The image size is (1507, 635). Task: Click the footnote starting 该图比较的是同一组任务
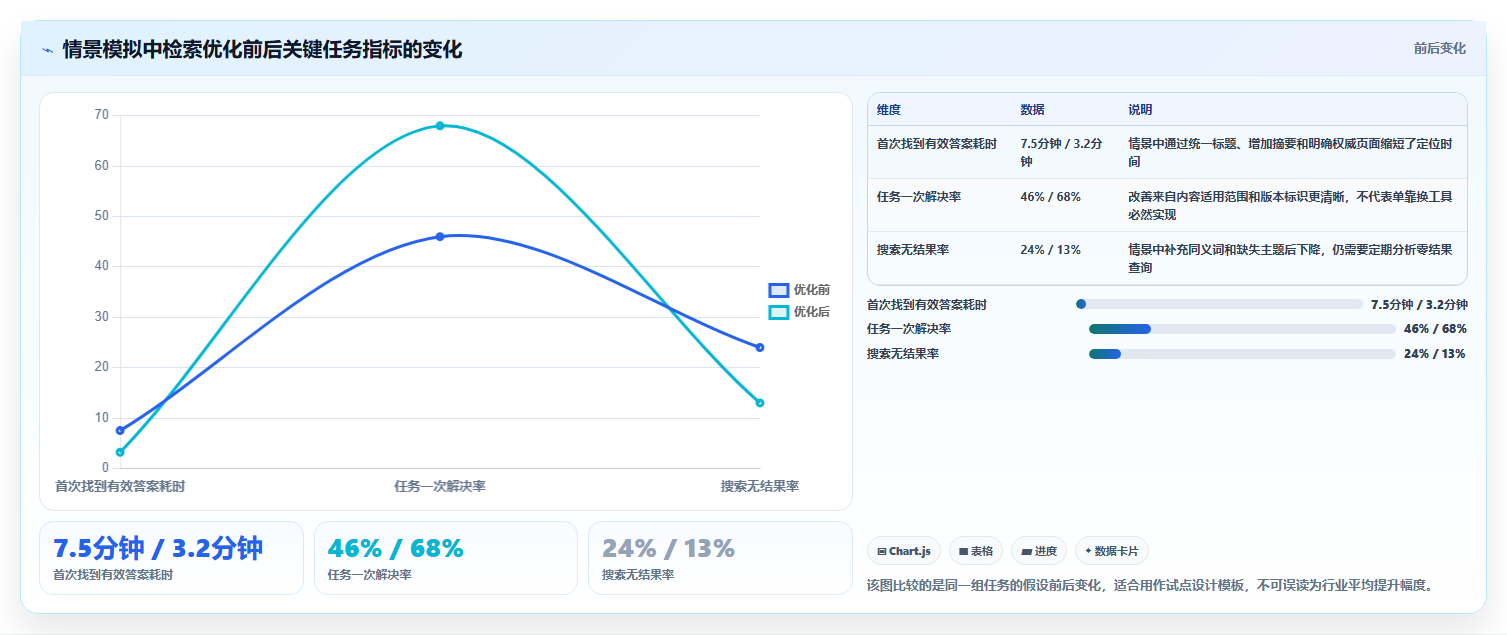coord(1150,585)
